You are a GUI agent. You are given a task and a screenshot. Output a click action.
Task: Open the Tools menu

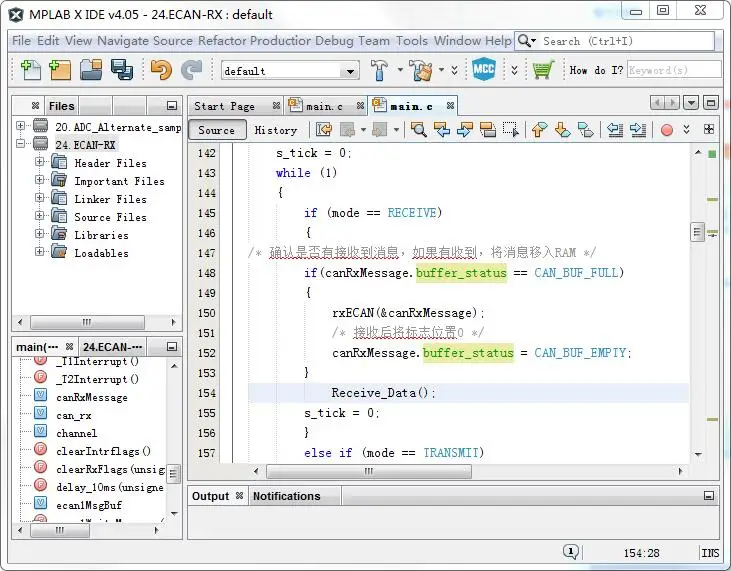(412, 41)
